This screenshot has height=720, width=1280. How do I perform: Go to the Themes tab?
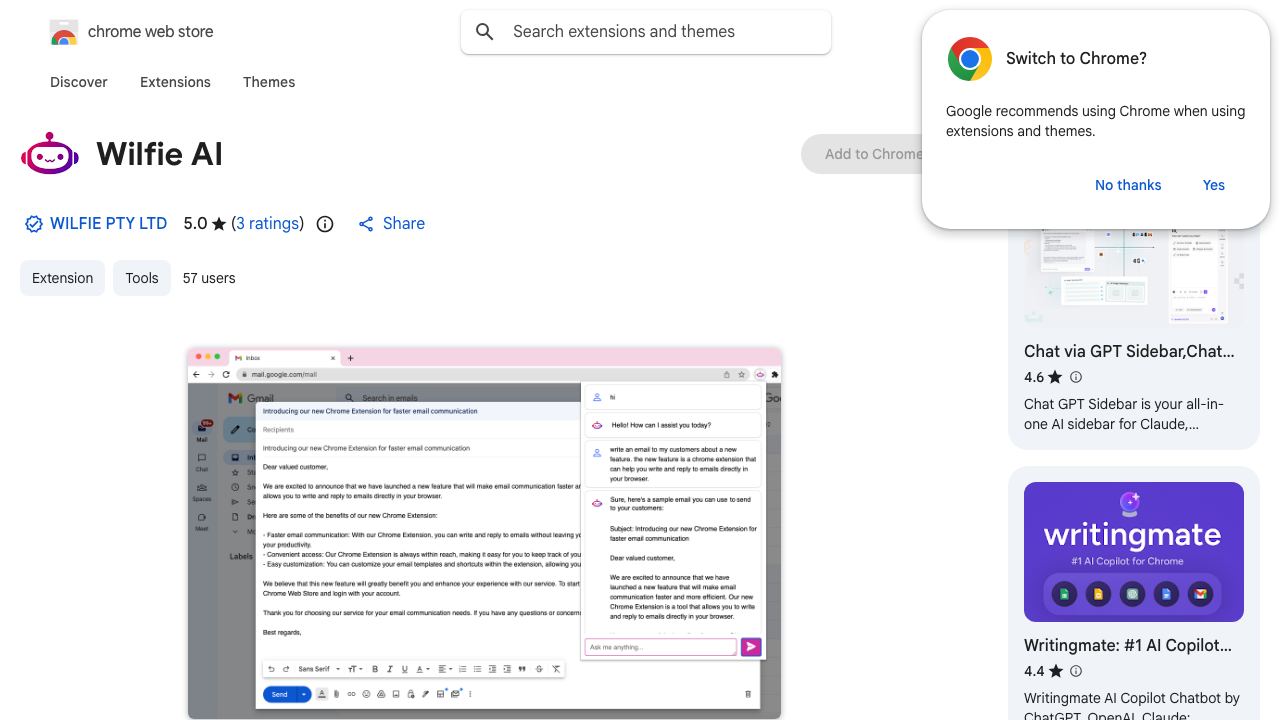(269, 82)
